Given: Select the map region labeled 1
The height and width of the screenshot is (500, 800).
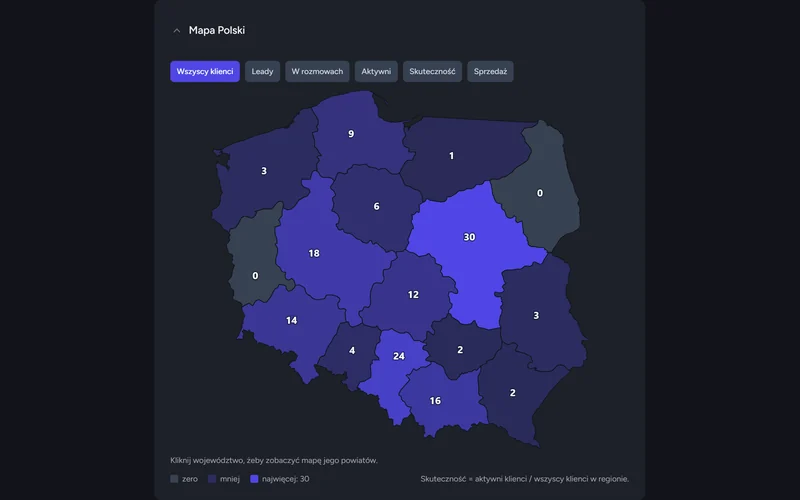Looking at the screenshot, I should coord(452,156).
